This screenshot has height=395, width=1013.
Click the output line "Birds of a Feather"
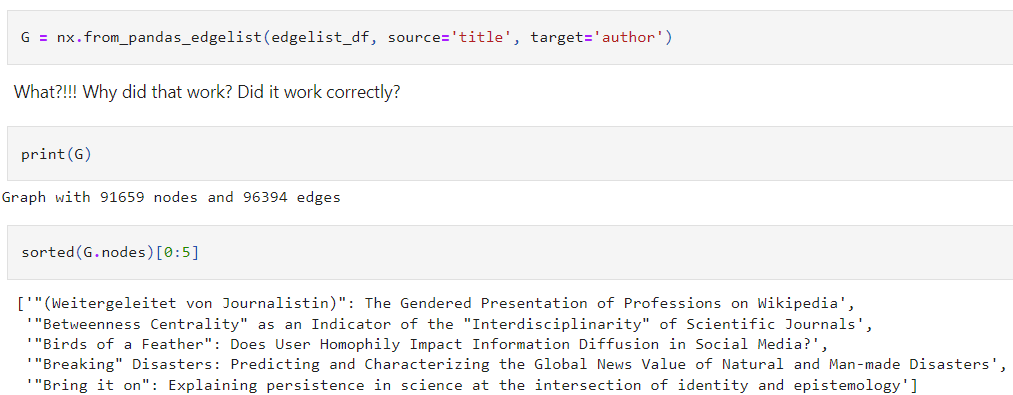click(x=427, y=344)
